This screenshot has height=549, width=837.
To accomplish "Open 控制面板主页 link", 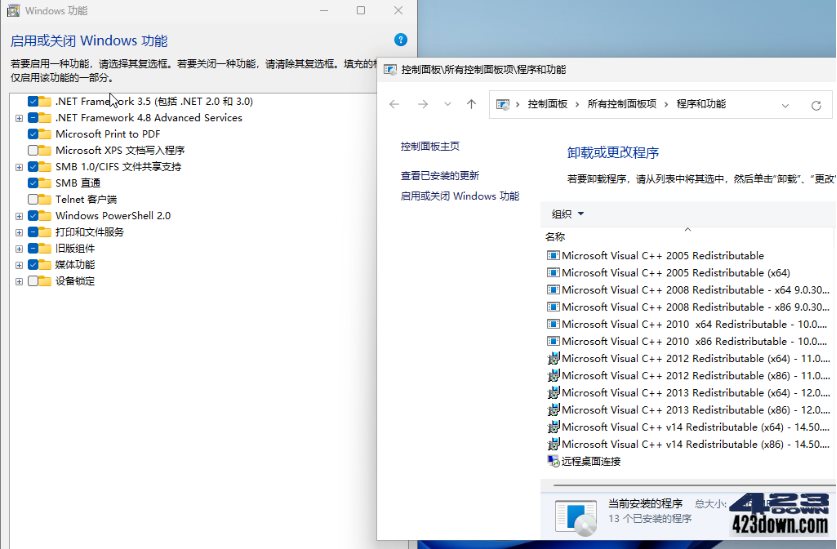I will point(430,146).
